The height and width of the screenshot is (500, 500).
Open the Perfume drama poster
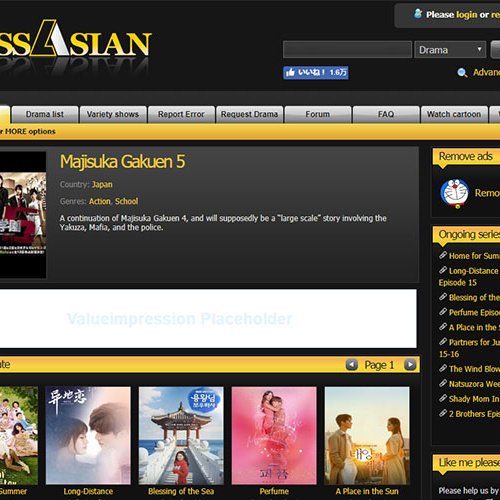pyautogui.click(x=274, y=436)
